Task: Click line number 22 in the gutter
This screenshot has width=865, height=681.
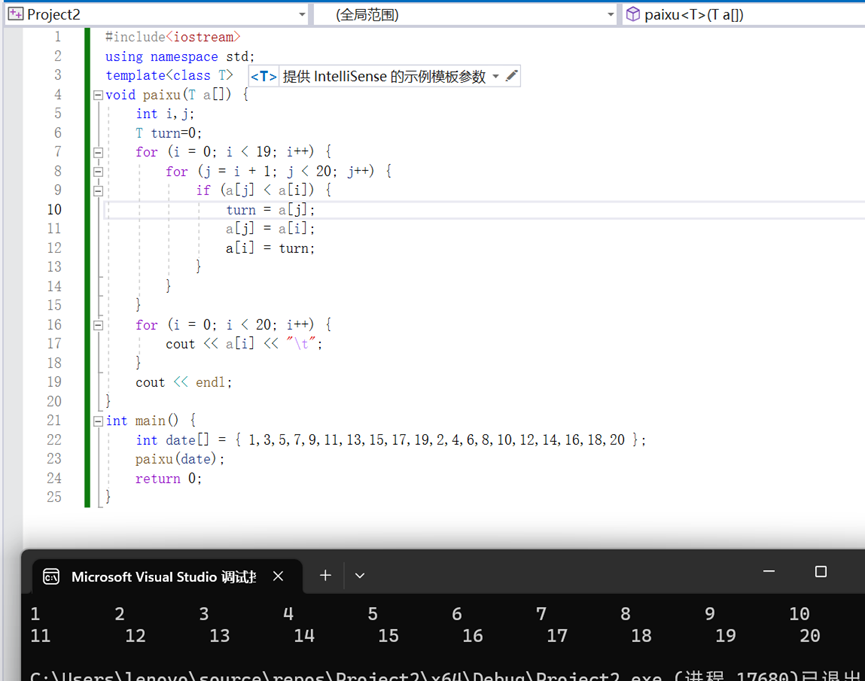Action: pos(54,440)
